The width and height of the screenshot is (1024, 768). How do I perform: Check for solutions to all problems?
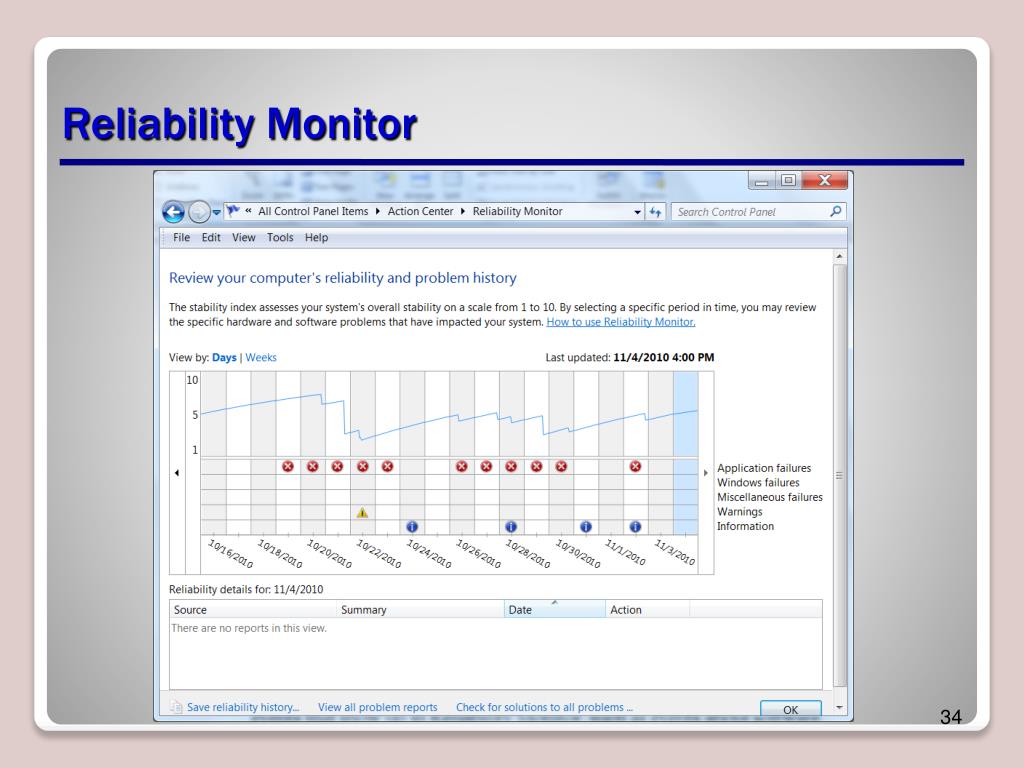544,707
